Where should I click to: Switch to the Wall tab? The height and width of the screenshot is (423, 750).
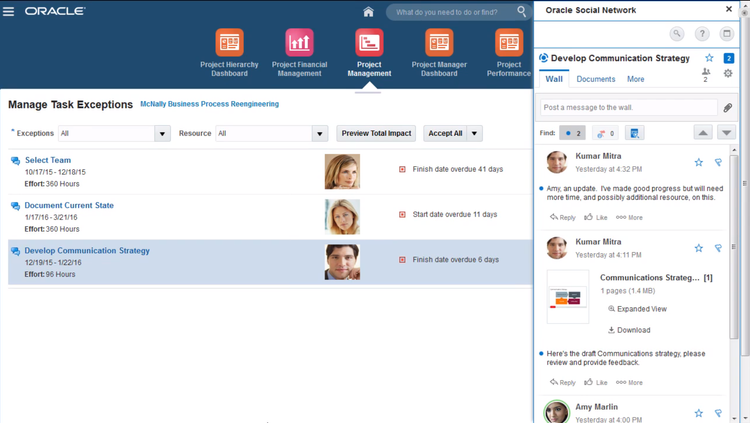pos(554,79)
